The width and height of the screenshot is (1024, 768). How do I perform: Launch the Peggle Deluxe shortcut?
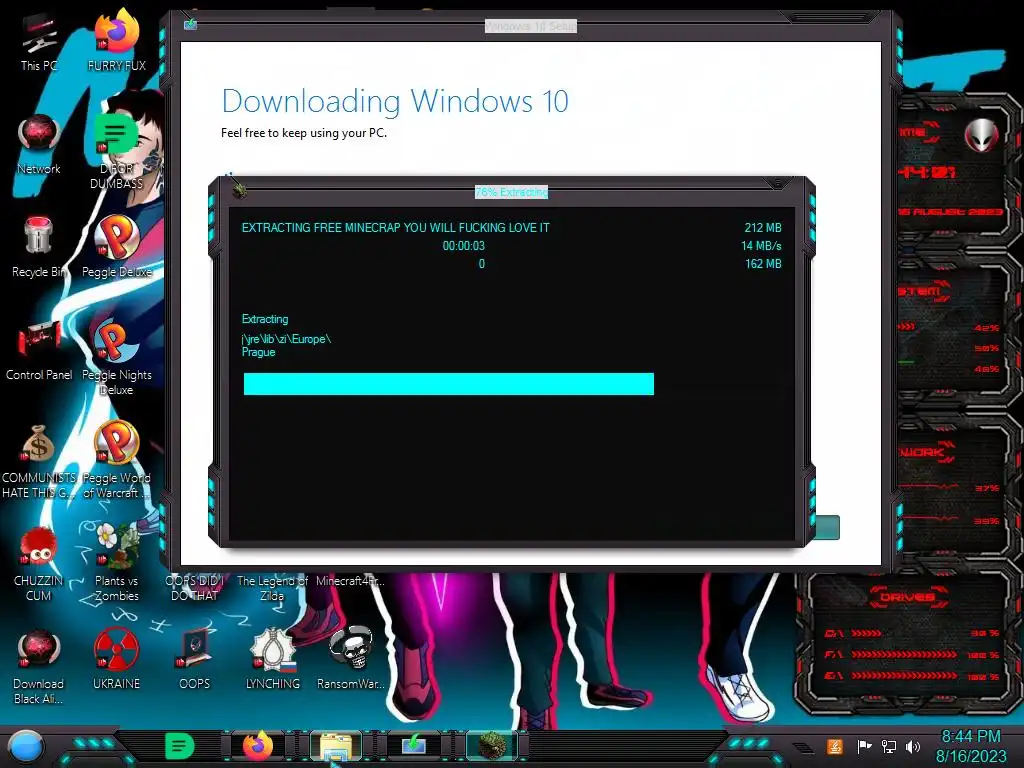tap(116, 247)
